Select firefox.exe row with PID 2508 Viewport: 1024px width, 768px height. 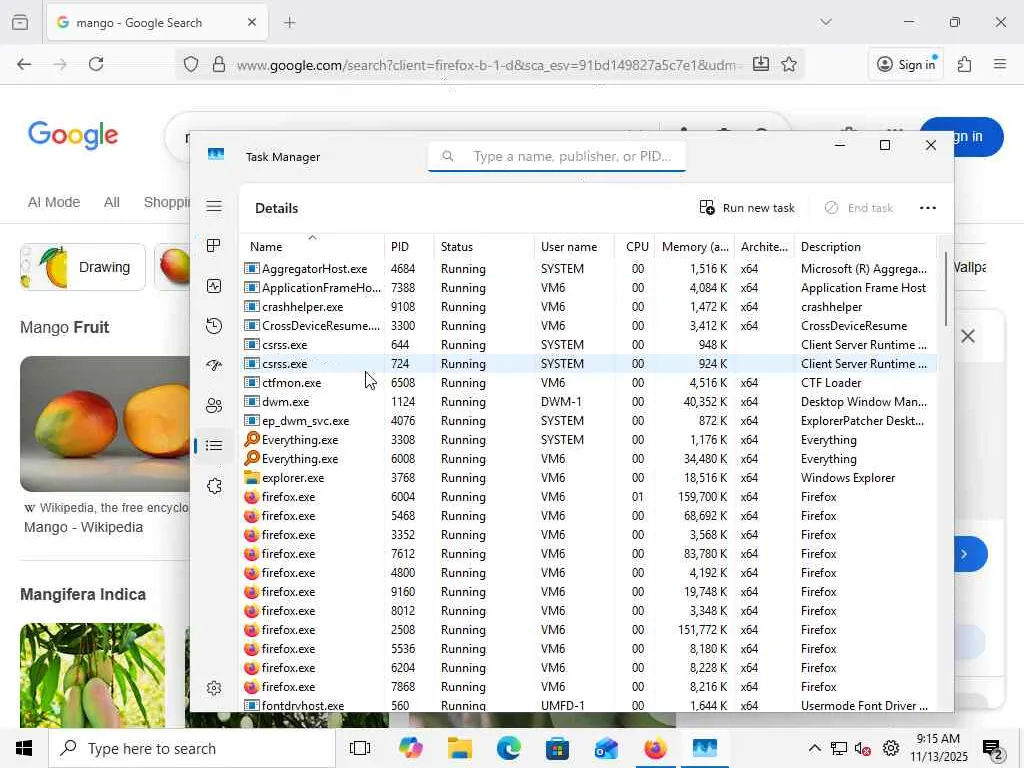588,630
